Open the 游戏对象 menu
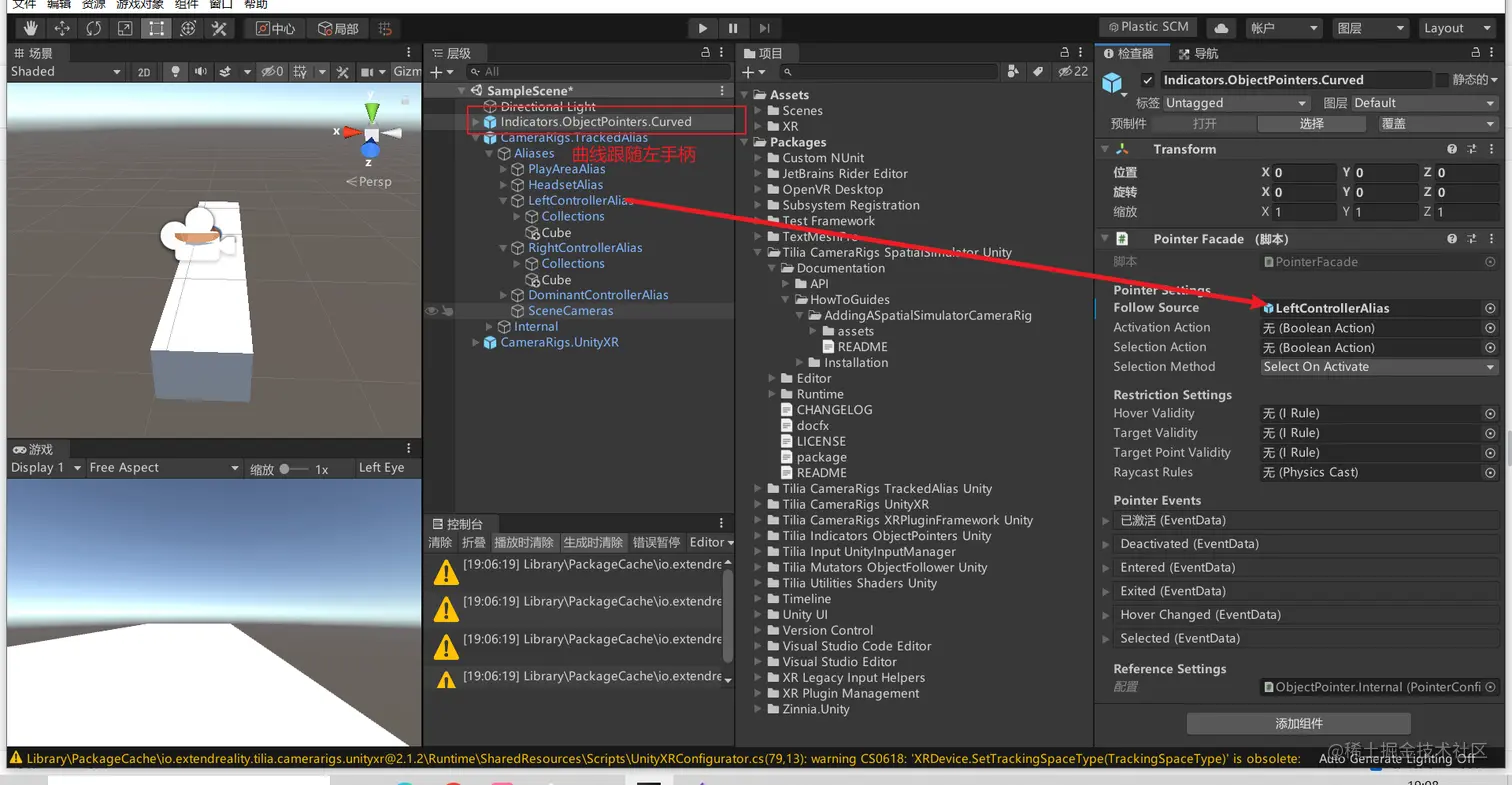 coord(140,5)
